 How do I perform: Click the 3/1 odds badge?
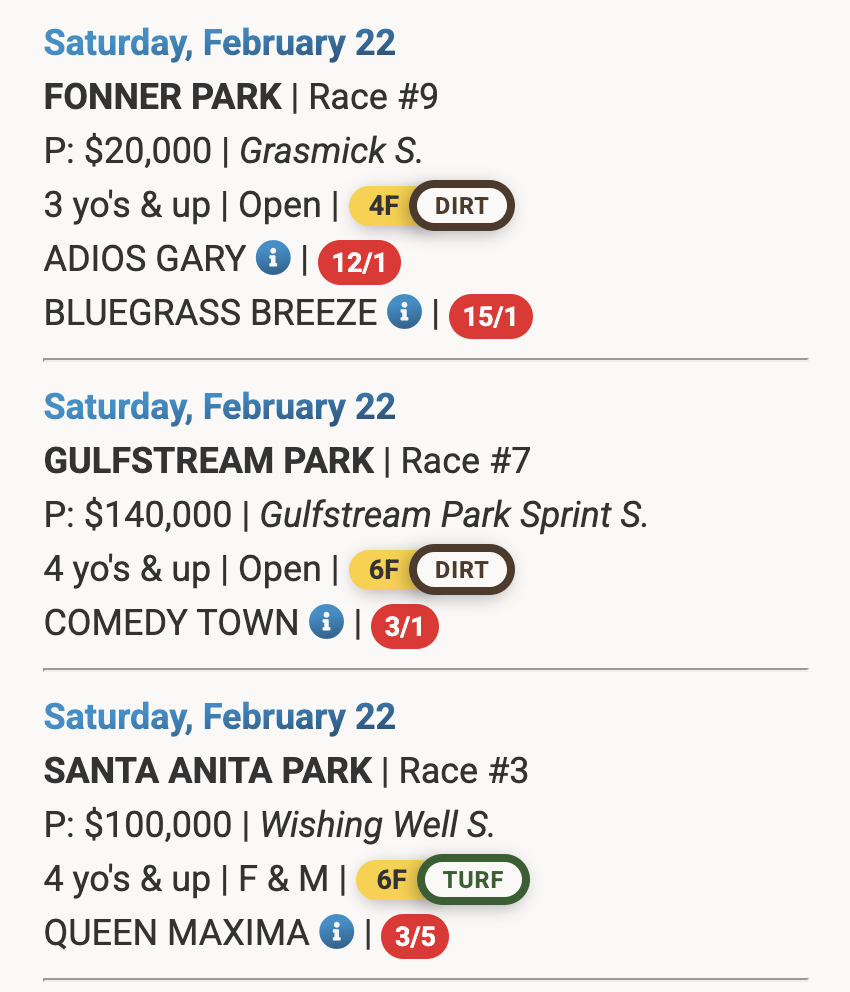(x=405, y=626)
